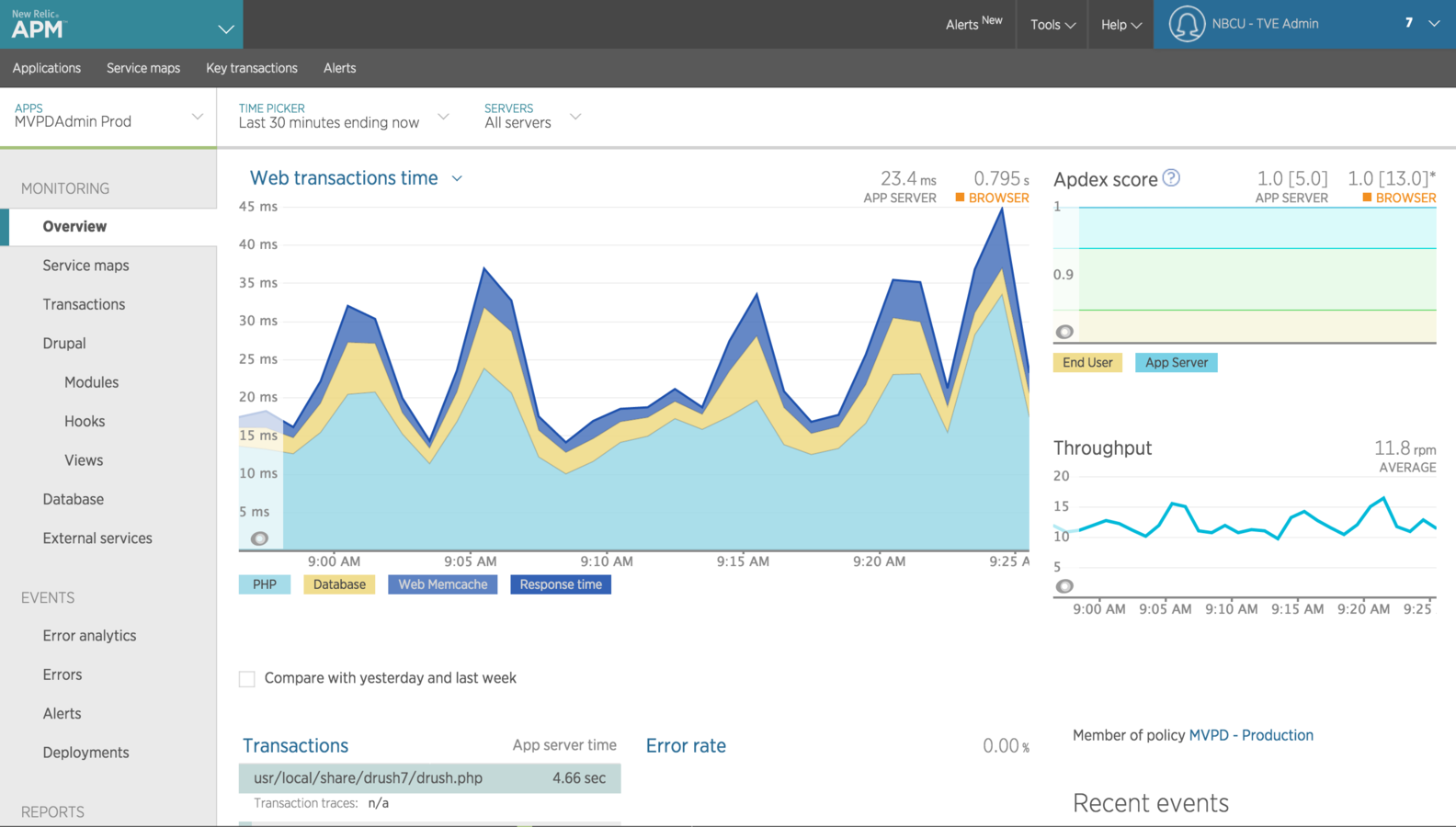Select Error analytics in the sidebar
Screen dimensions: 1456x827
89,636
